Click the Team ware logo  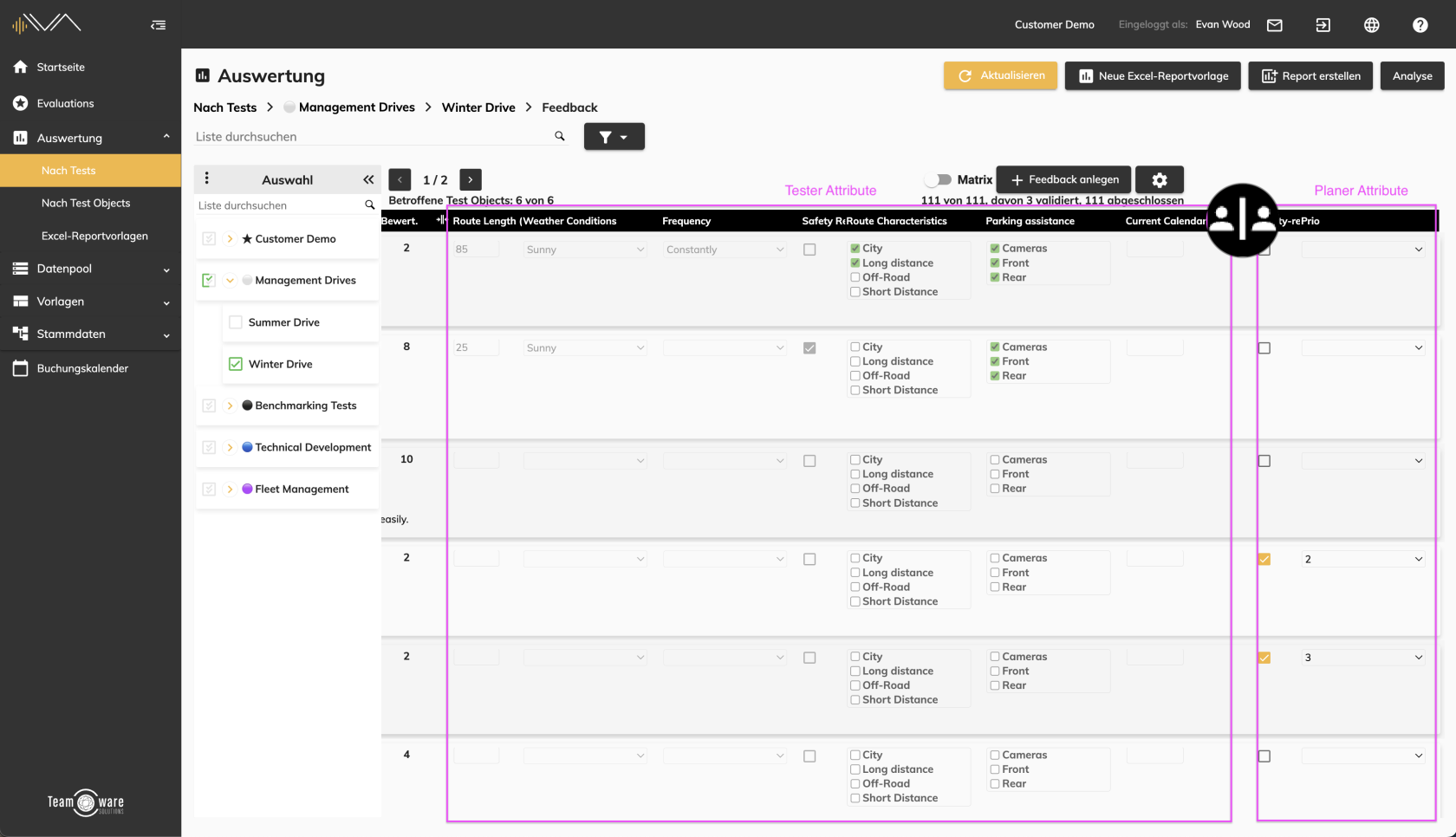(x=86, y=802)
